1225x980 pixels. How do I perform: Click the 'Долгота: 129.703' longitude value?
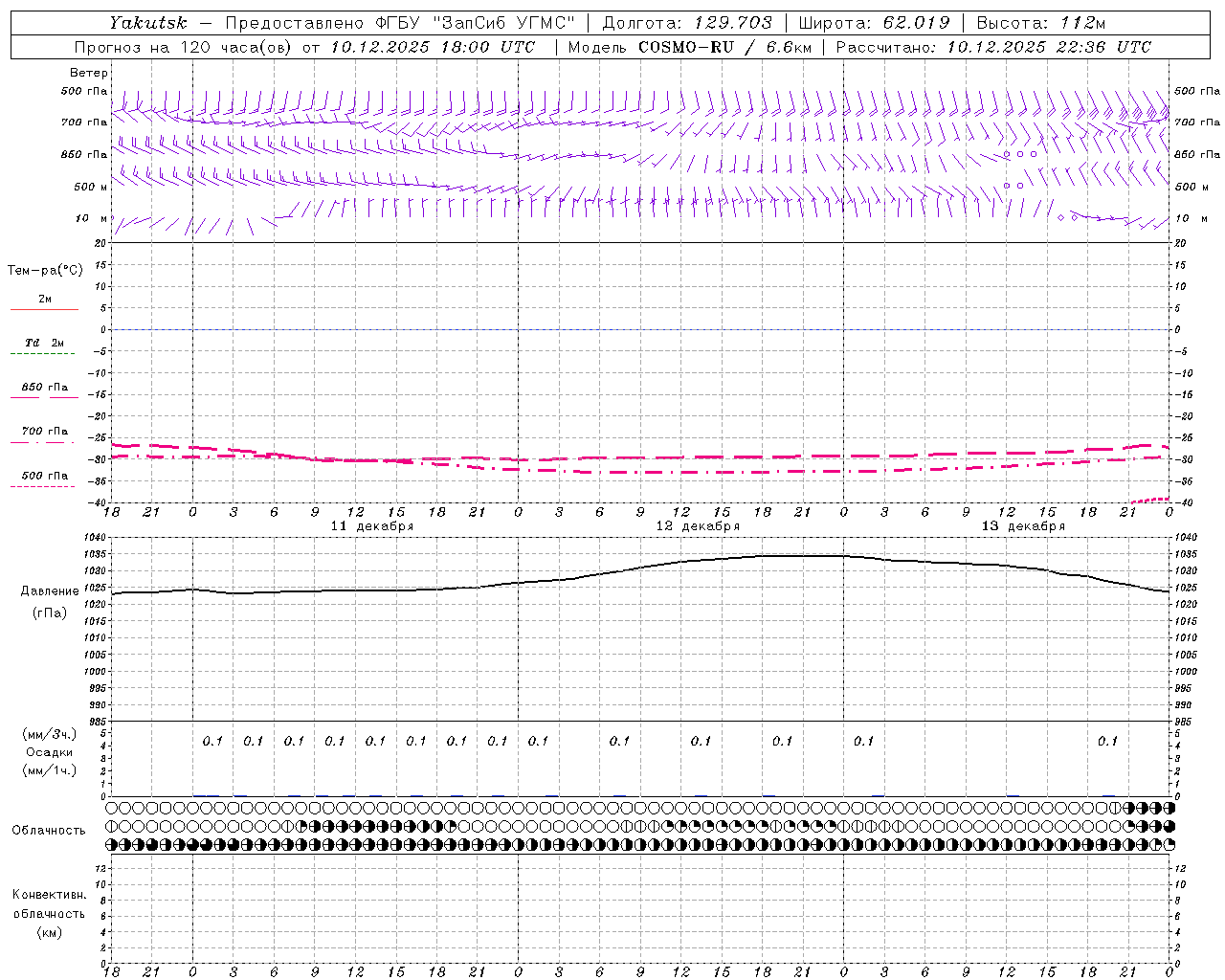point(687,23)
